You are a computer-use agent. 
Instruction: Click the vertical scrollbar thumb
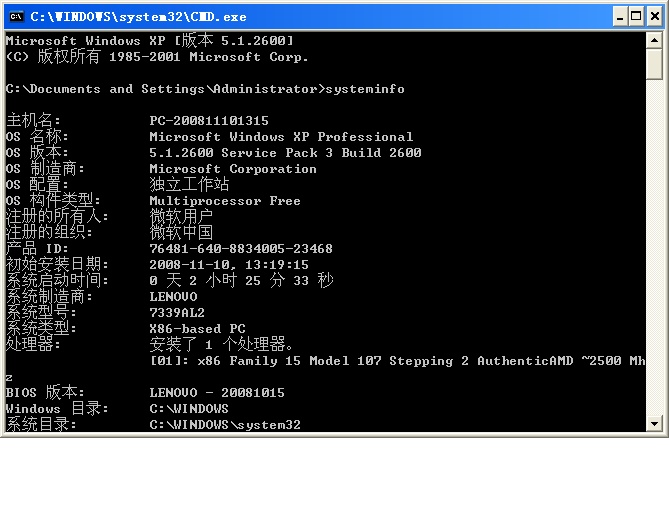(654, 63)
